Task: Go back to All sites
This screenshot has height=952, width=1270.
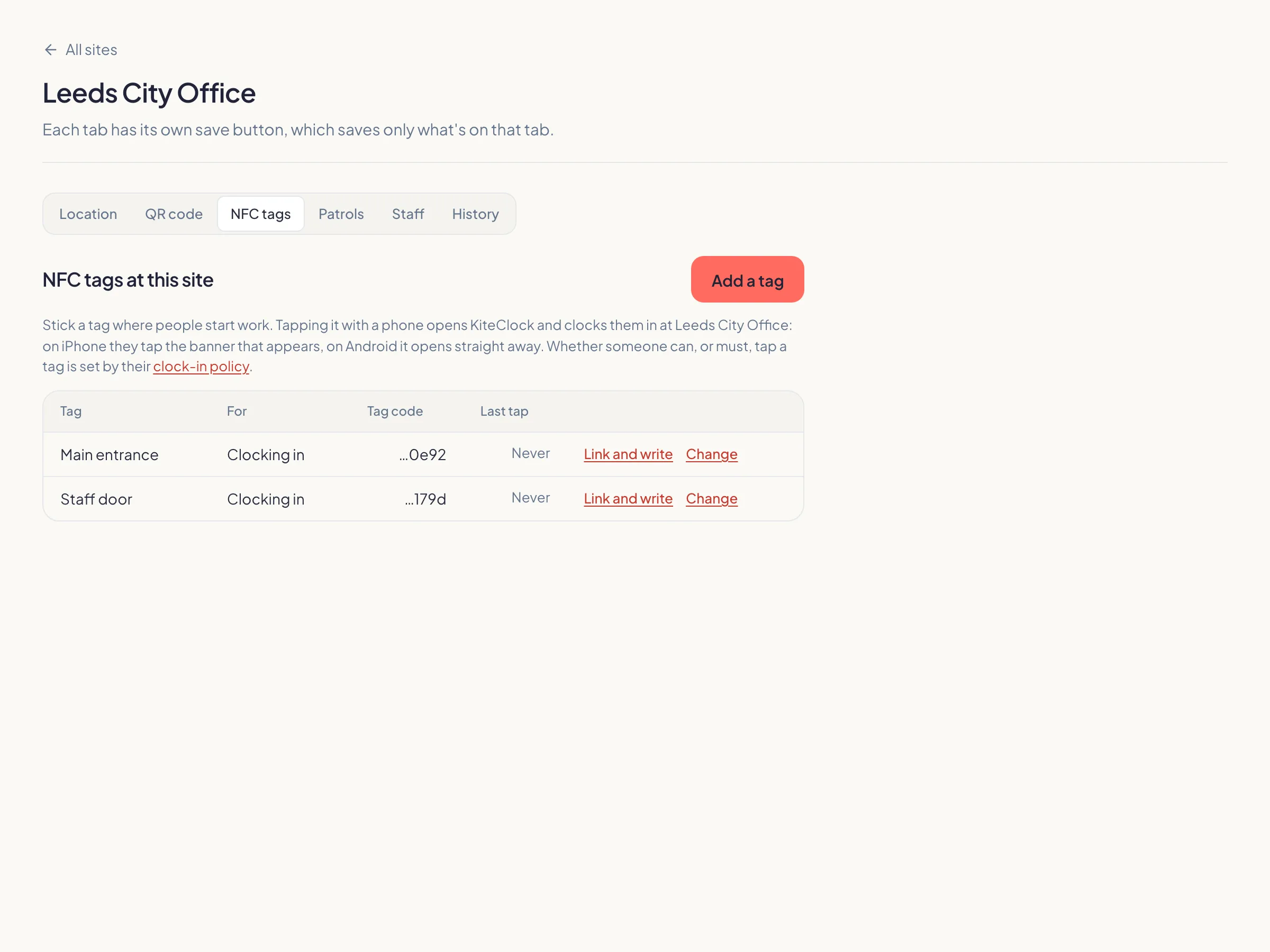Action: click(80, 50)
